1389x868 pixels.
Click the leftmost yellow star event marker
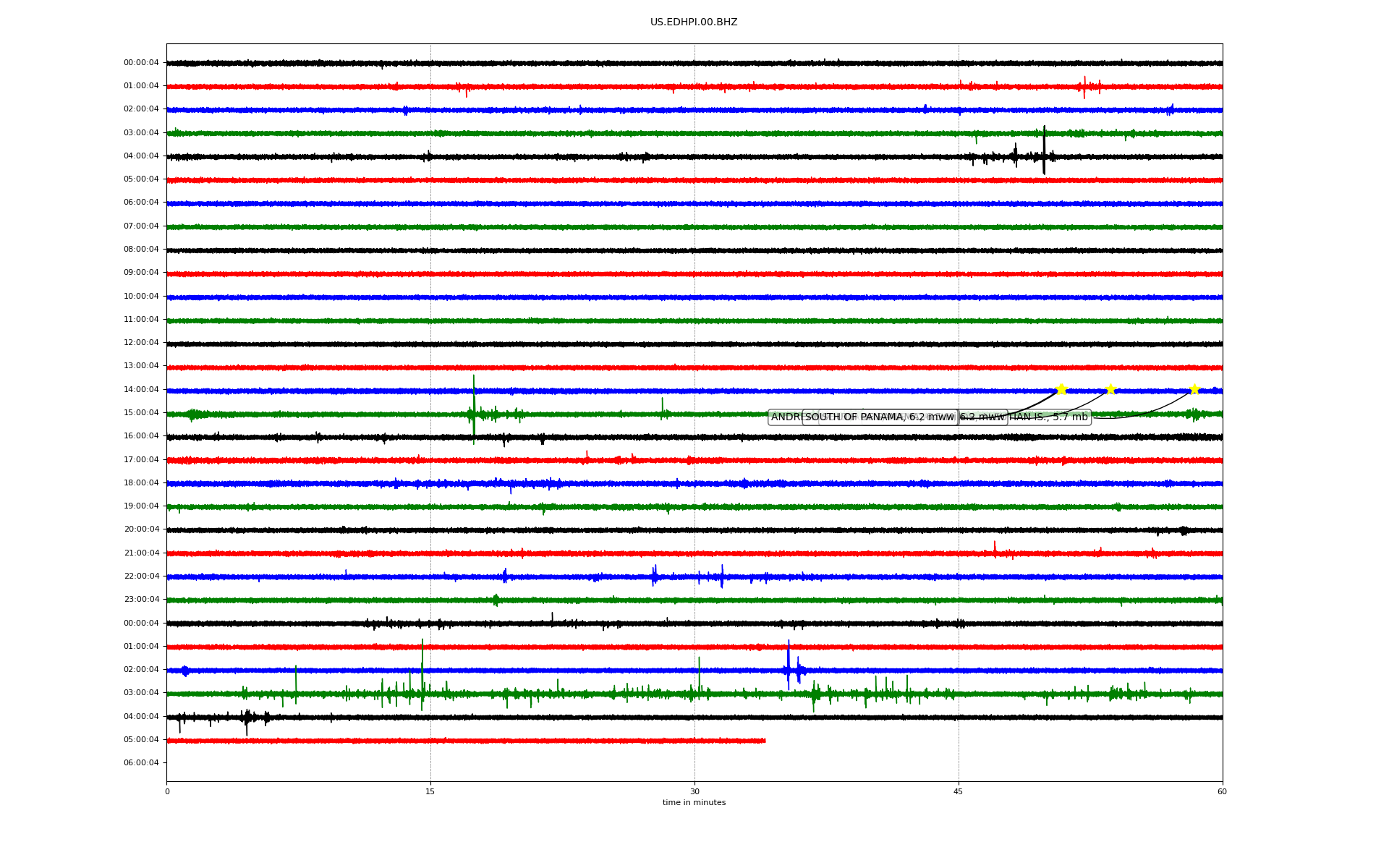[x=1061, y=389]
